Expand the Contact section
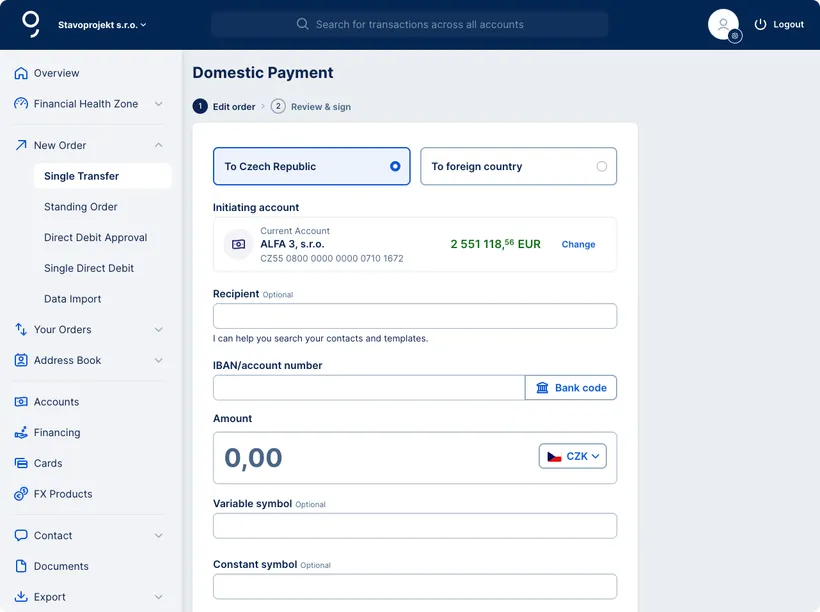 click(157, 535)
